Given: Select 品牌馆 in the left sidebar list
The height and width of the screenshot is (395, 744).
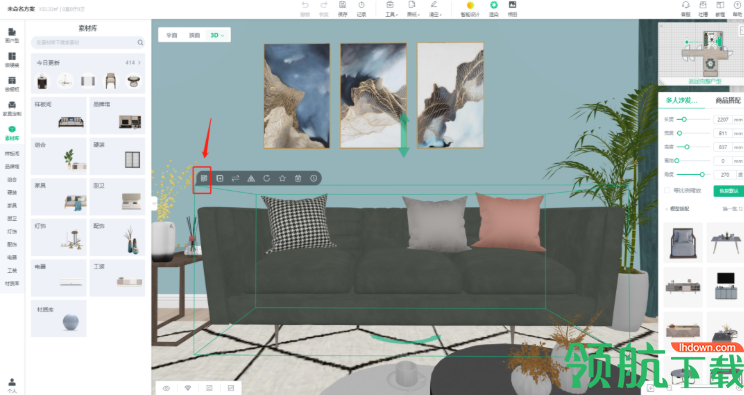Looking at the screenshot, I should (12, 167).
